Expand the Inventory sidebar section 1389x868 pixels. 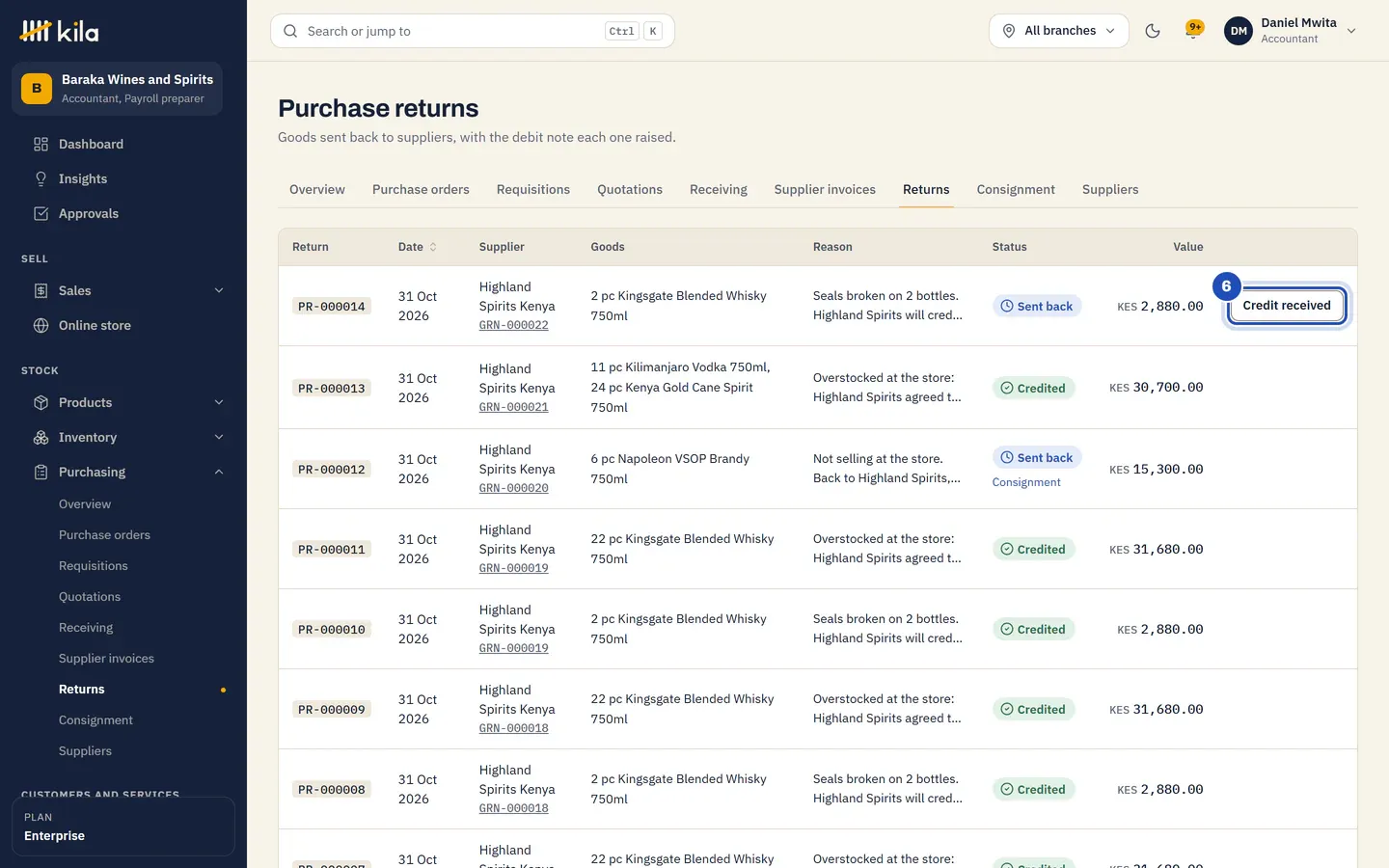click(219, 438)
